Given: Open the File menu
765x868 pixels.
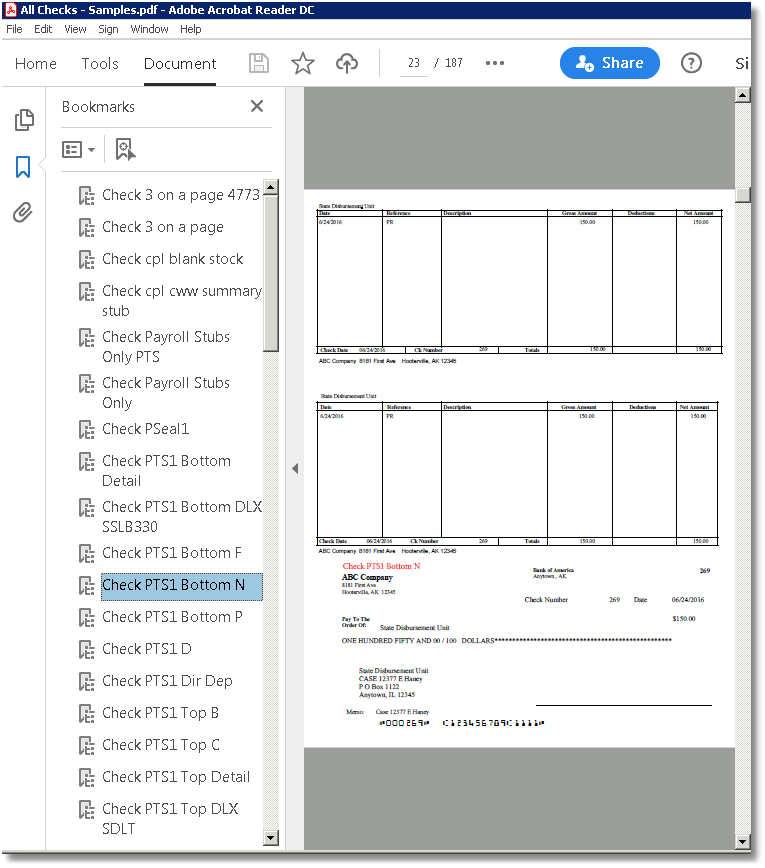Looking at the screenshot, I should click(x=14, y=29).
